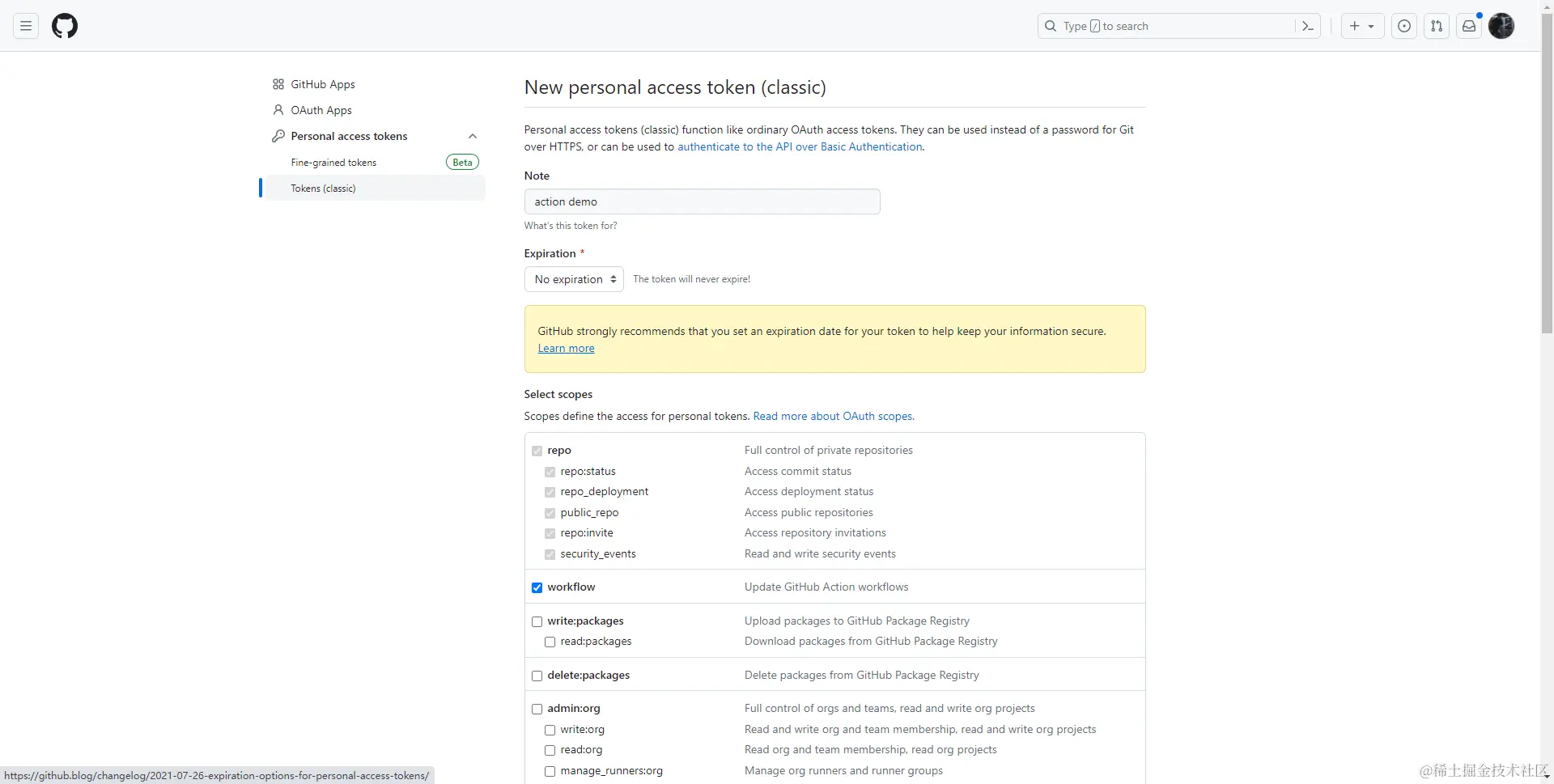1554x784 pixels.
Task: Open the plus create-new dropdown
Action: (1362, 26)
